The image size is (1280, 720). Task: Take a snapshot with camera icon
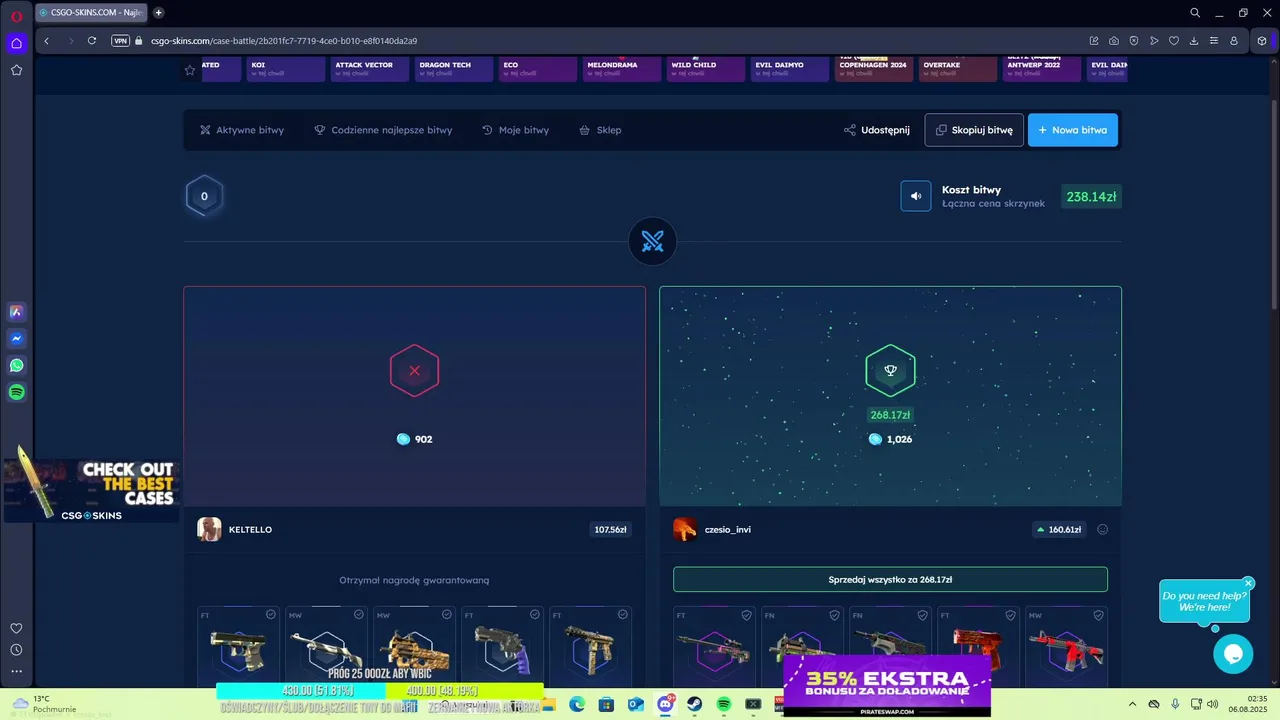tap(1114, 41)
